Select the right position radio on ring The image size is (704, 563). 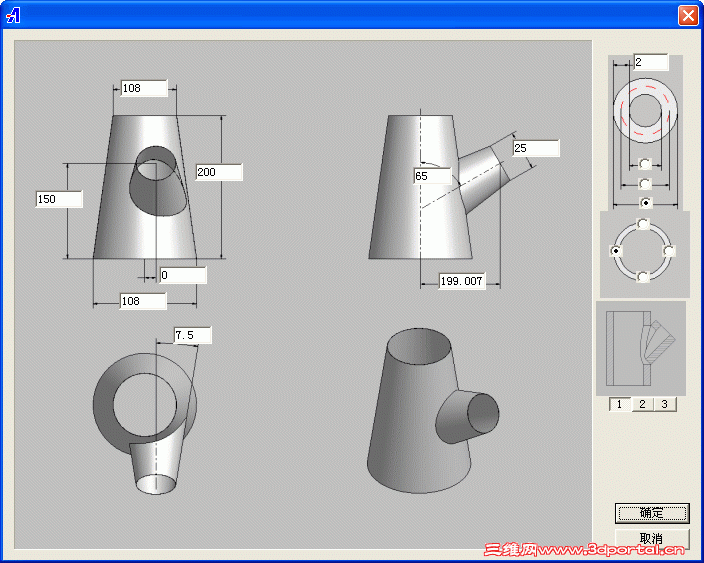click(x=669, y=251)
